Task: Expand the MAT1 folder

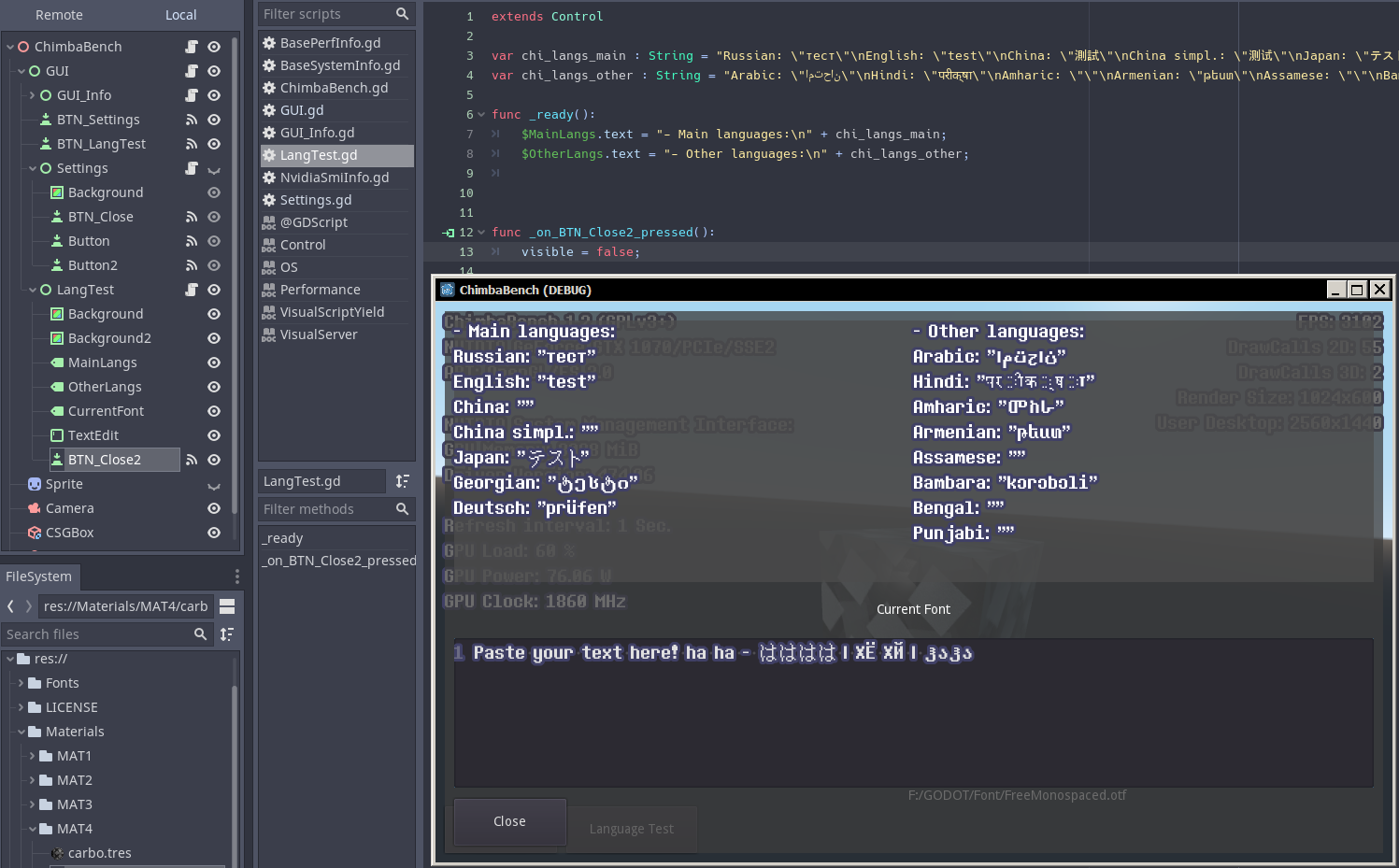Action: [33, 756]
